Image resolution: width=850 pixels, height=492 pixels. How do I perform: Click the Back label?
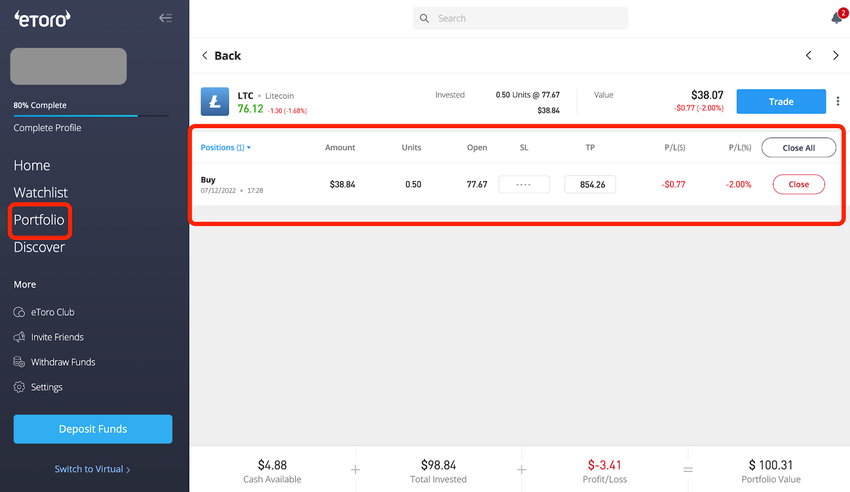tap(228, 55)
